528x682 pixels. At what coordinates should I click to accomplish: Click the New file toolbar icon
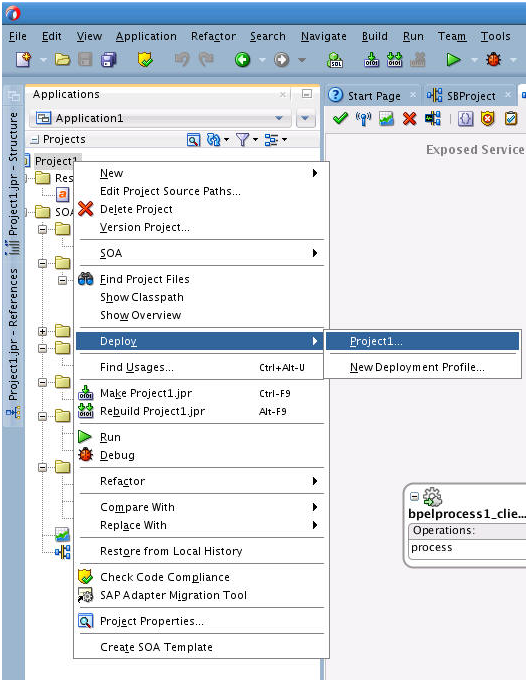(23, 59)
